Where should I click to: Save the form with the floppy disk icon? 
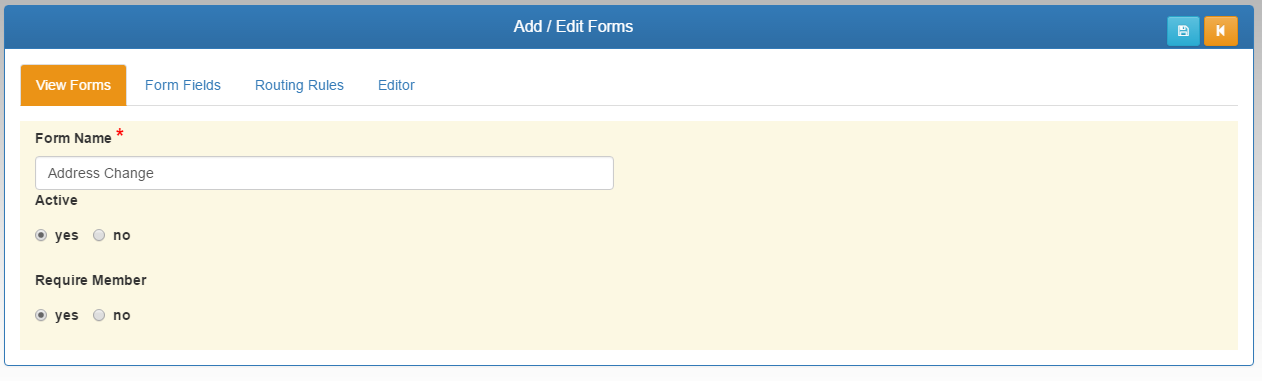[1183, 31]
